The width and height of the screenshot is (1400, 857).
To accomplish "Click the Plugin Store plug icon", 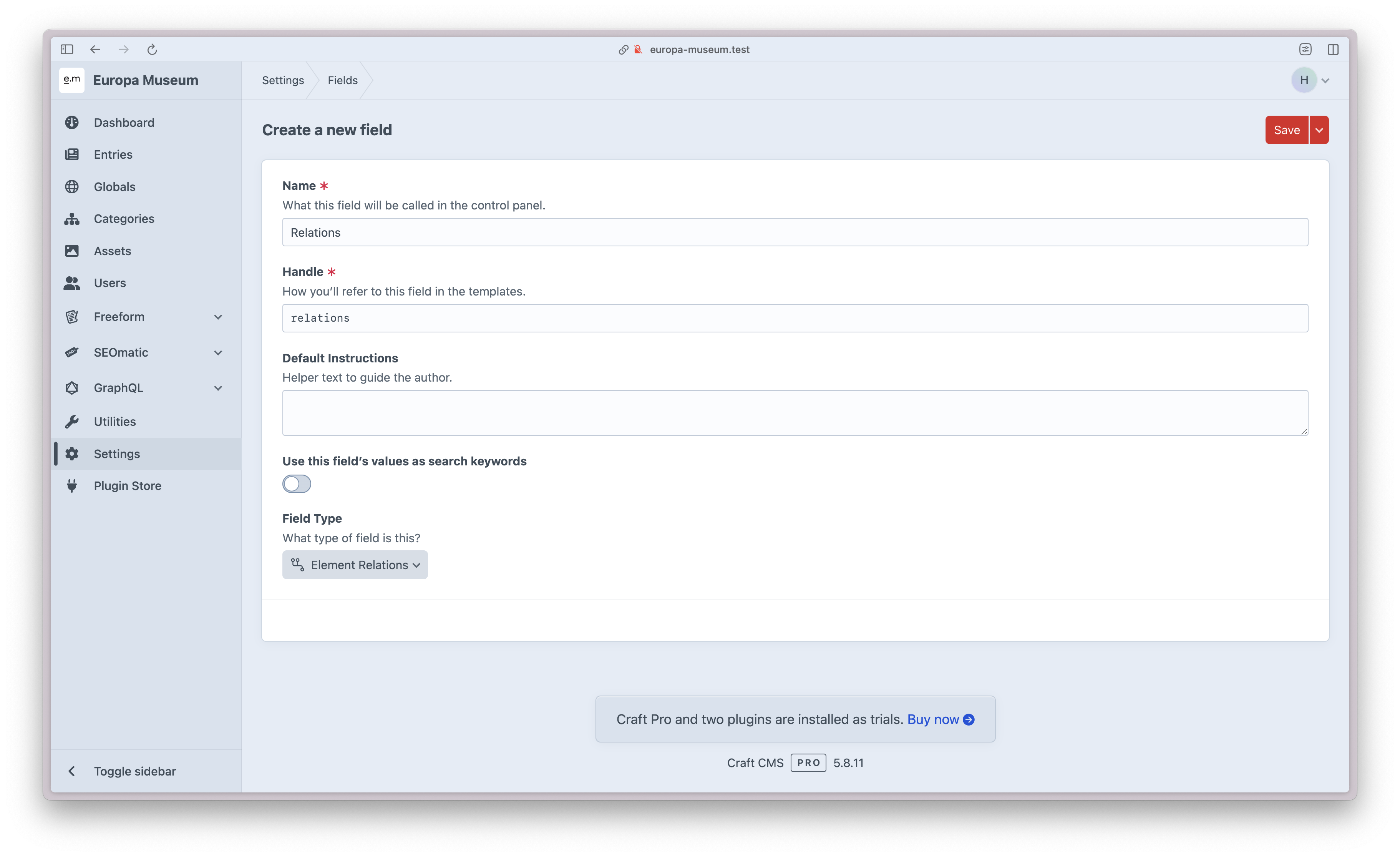I will pos(71,486).
